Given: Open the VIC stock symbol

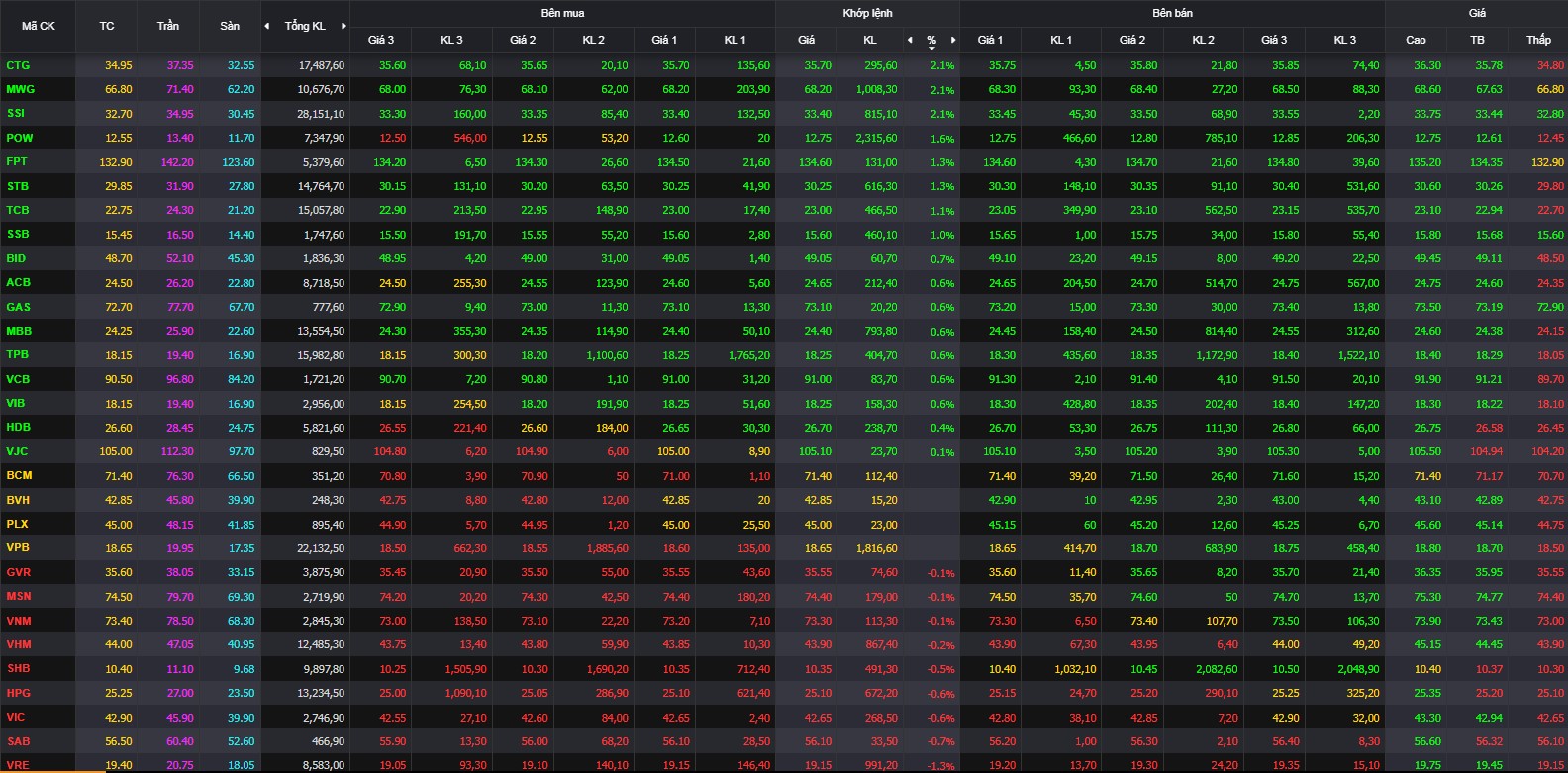Looking at the screenshot, I should [x=16, y=717].
